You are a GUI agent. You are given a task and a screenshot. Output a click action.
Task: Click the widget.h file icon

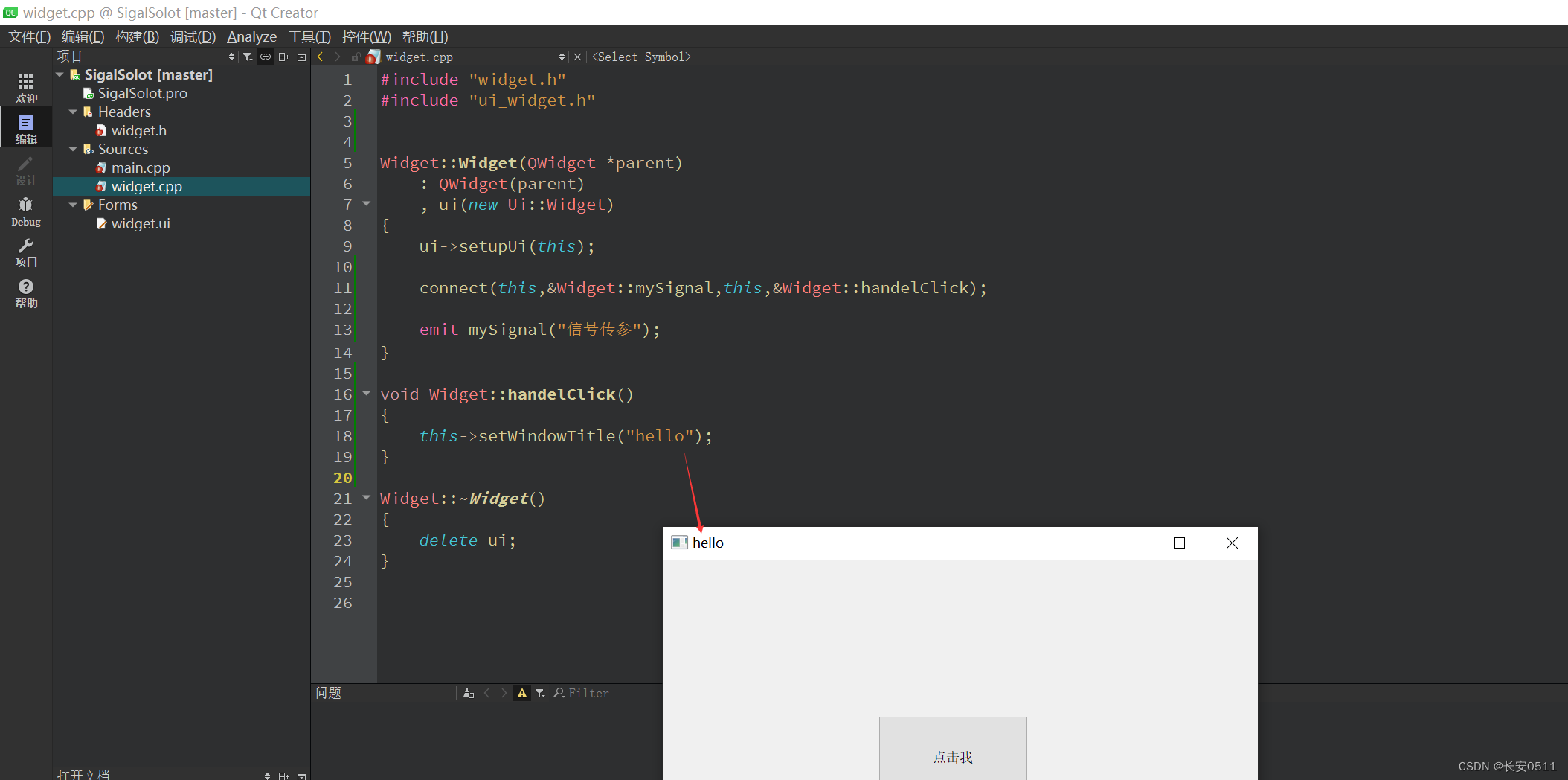[101, 130]
